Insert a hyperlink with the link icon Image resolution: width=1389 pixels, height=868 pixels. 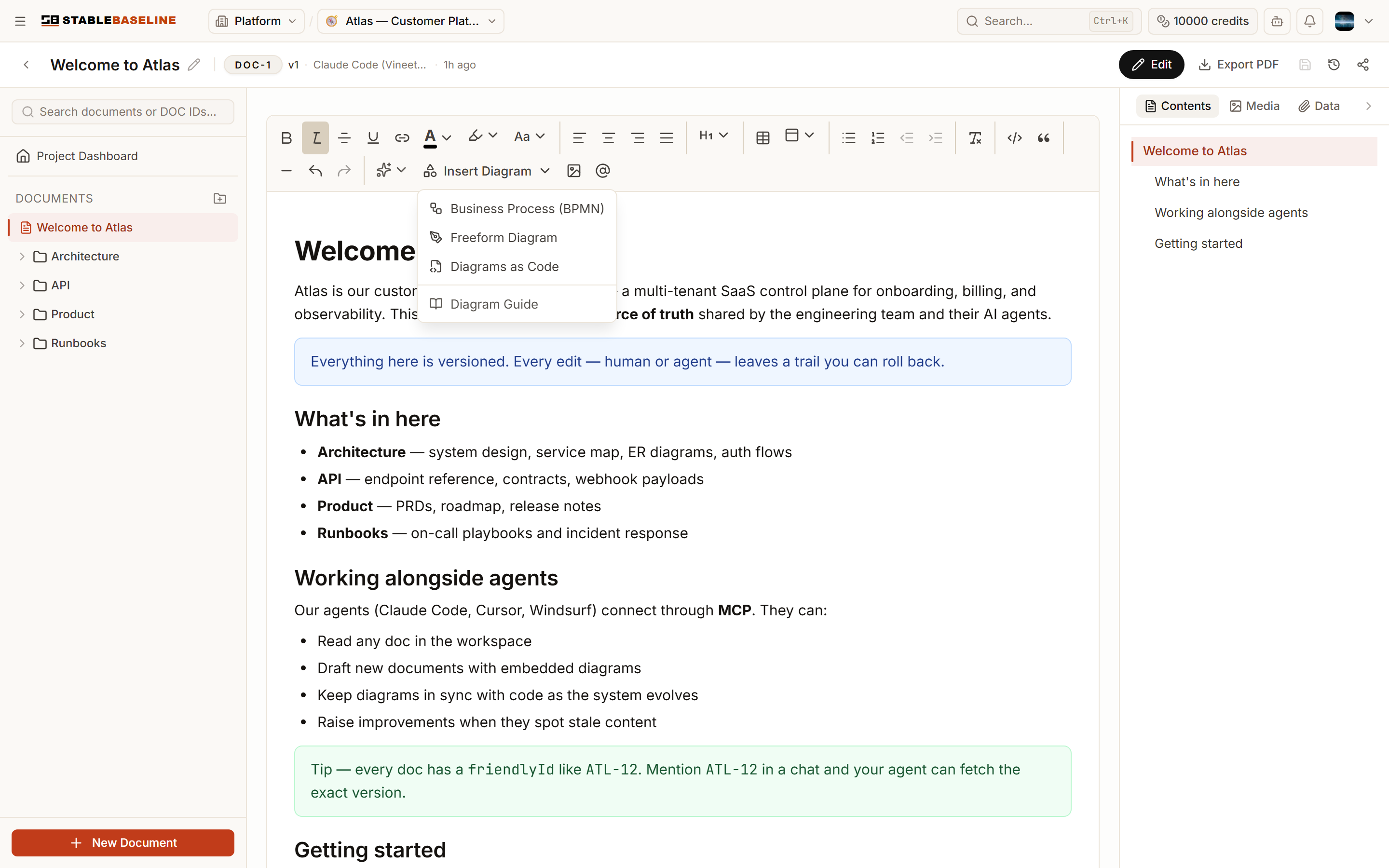pos(402,138)
